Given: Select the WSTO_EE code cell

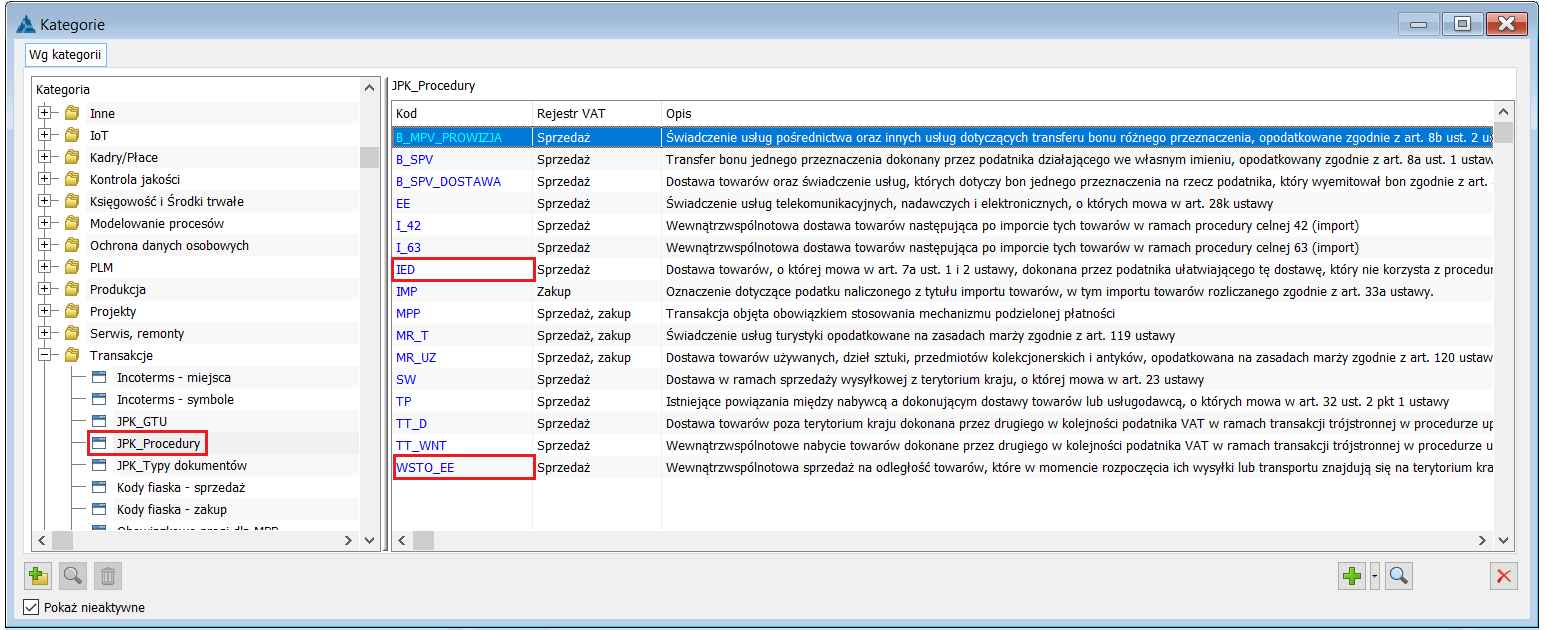Looking at the screenshot, I should [x=462, y=466].
